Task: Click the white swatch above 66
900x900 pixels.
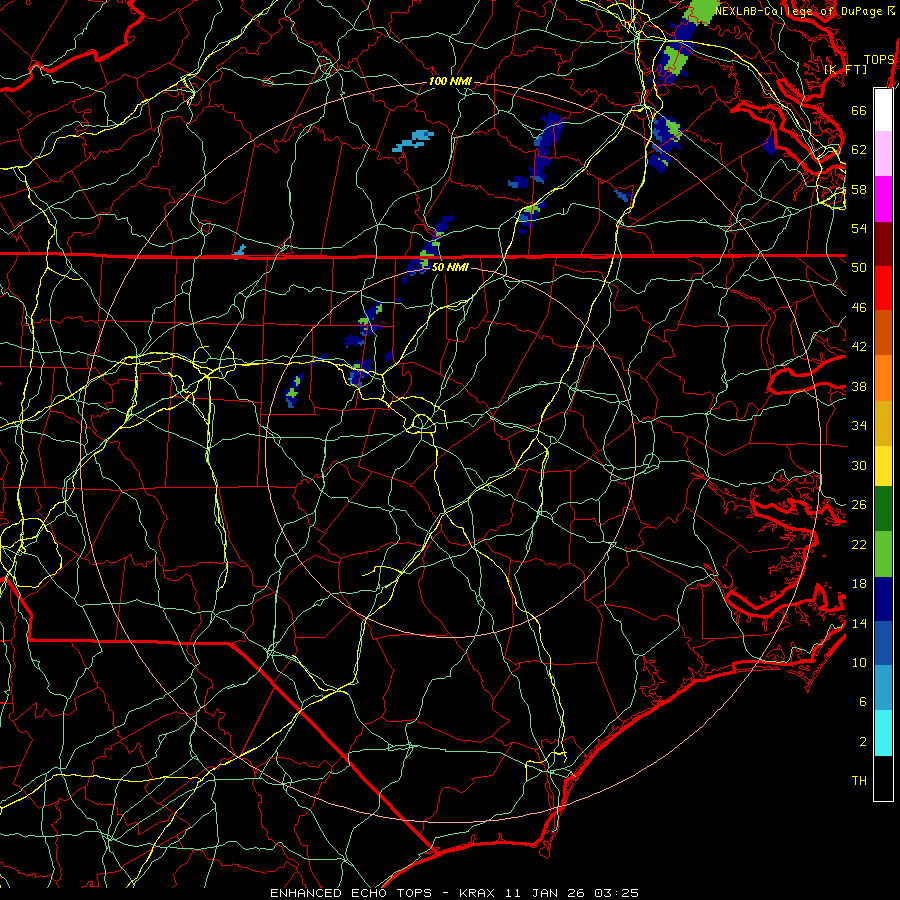Action: [883, 110]
